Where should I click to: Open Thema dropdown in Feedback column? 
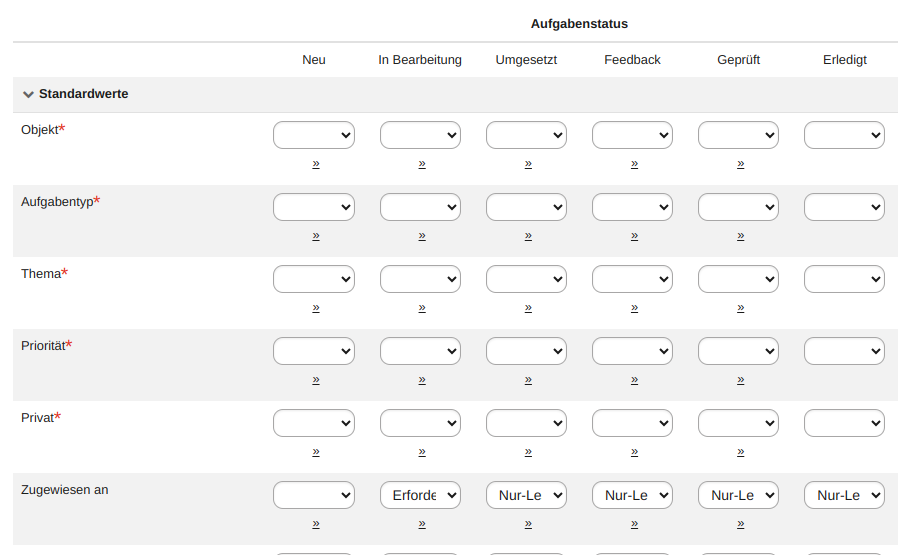[x=632, y=279]
